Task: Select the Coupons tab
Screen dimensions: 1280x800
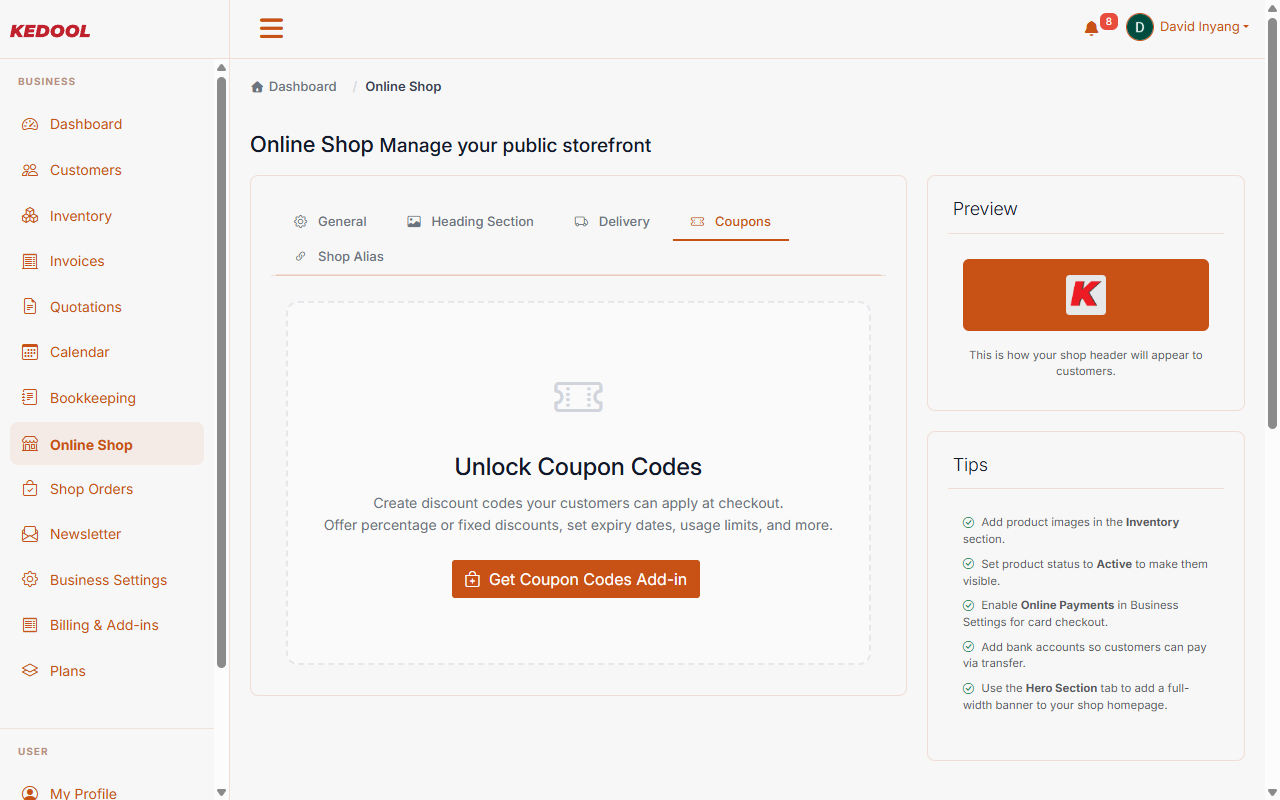Action: click(731, 222)
